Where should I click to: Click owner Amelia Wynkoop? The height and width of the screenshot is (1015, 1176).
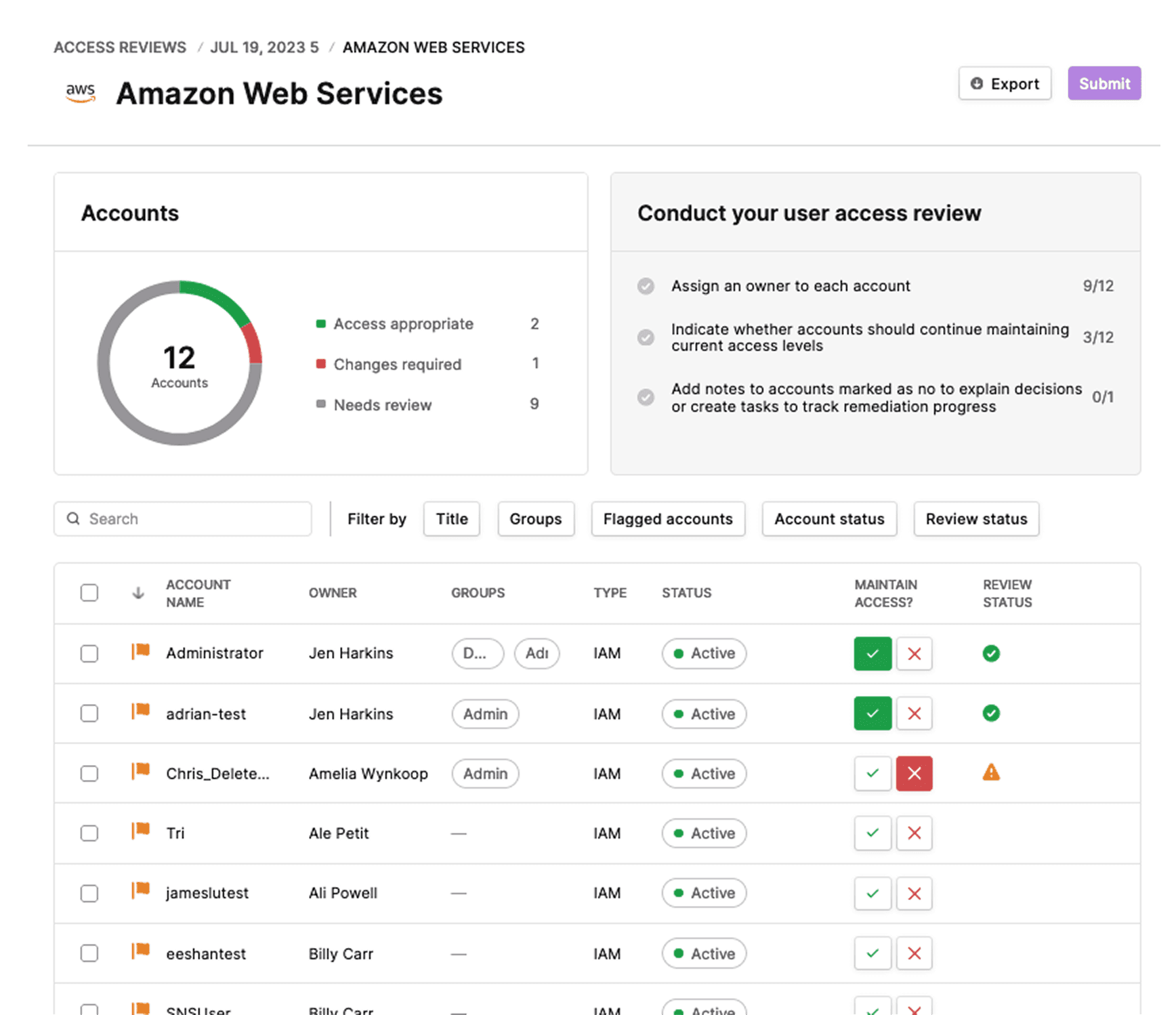point(369,773)
